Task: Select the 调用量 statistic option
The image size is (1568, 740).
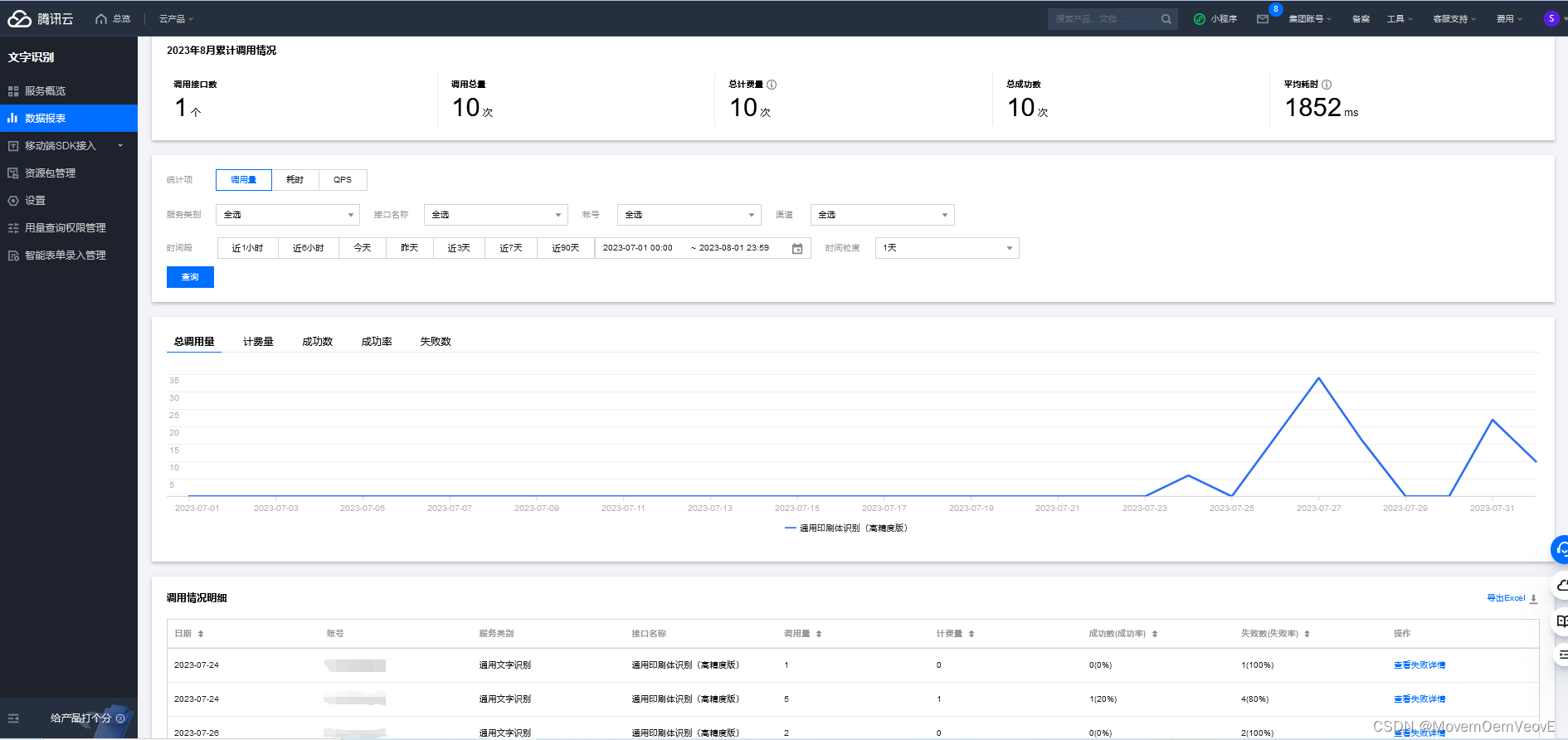Action: (244, 180)
